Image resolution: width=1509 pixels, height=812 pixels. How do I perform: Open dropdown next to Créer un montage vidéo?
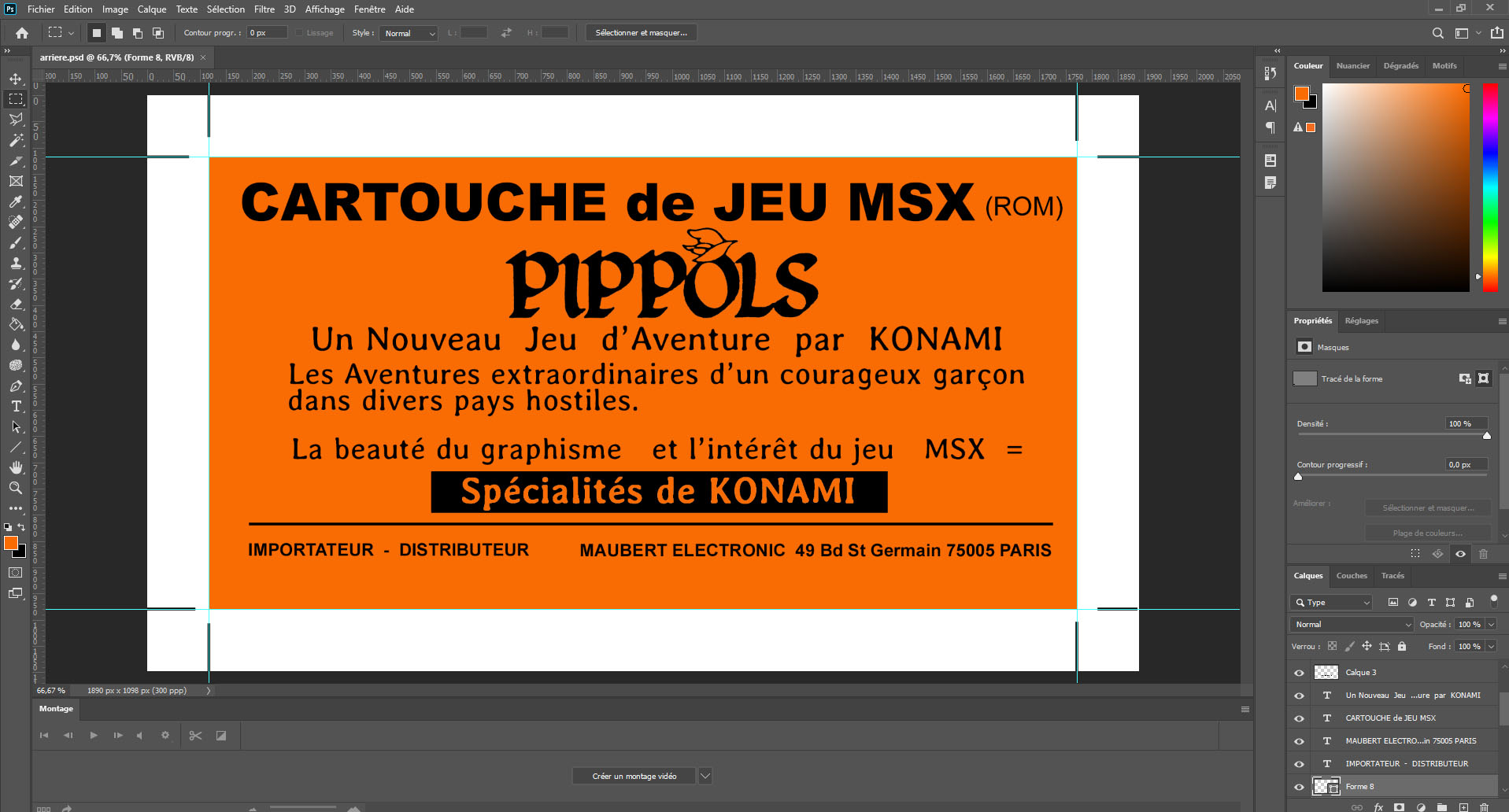click(705, 776)
